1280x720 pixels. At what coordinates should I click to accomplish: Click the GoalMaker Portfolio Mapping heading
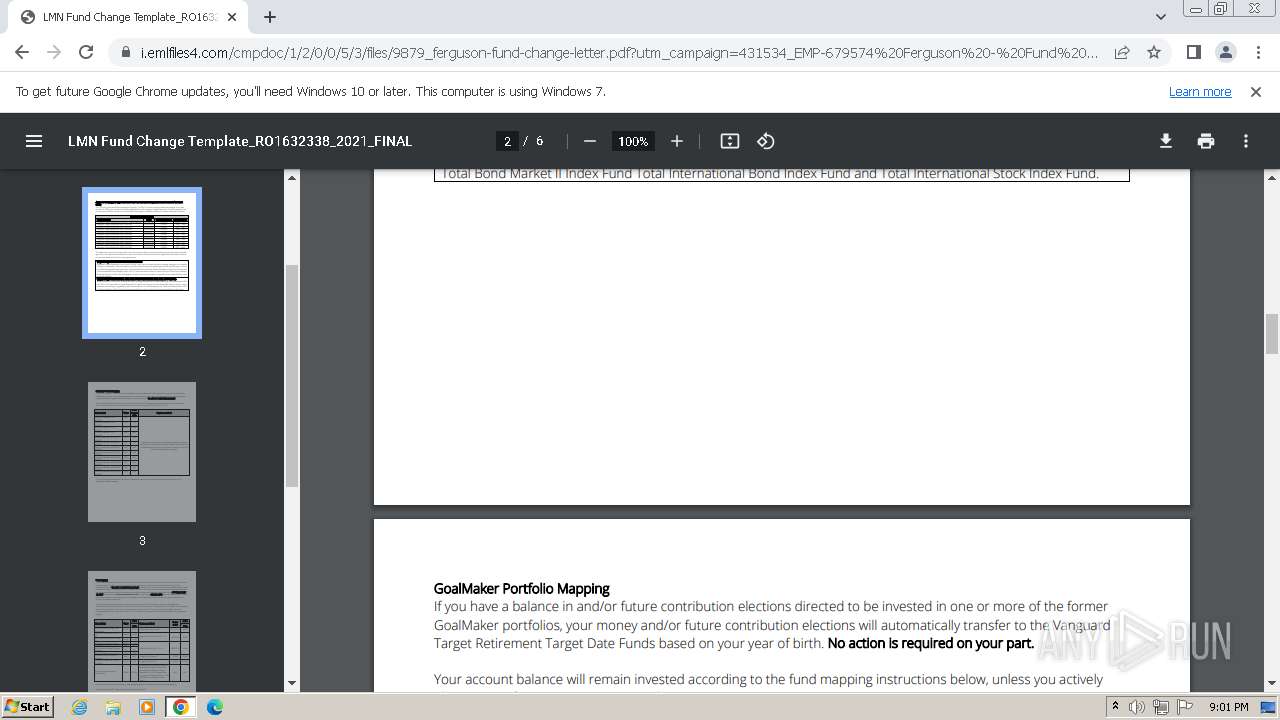521,589
